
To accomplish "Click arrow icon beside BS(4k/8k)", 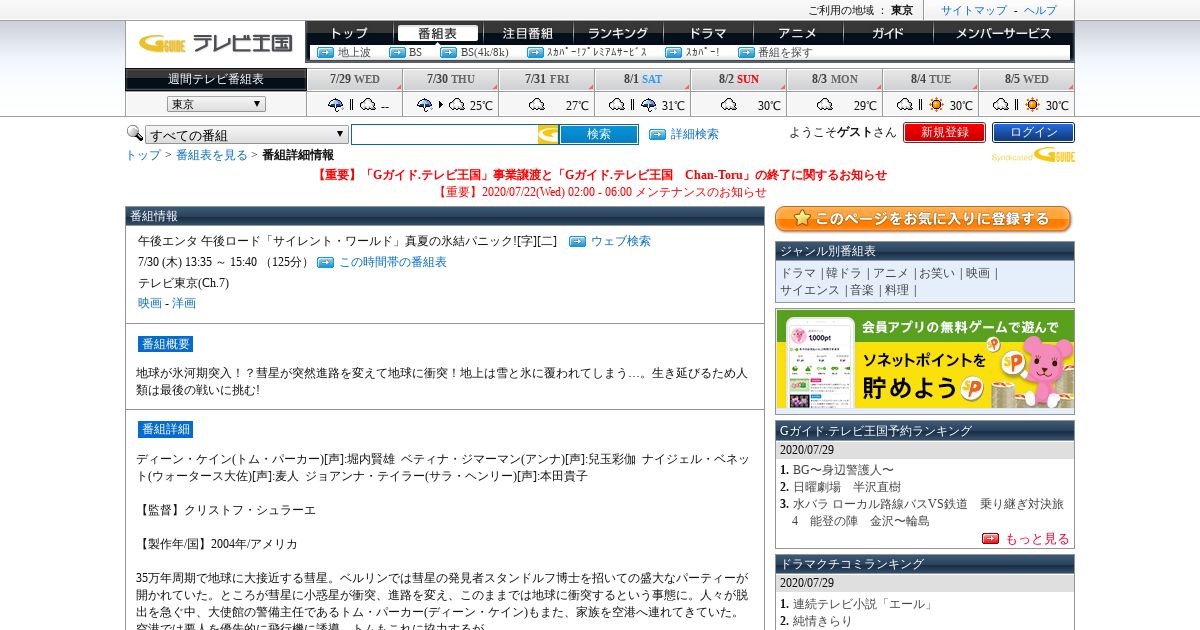I will 448,52.
